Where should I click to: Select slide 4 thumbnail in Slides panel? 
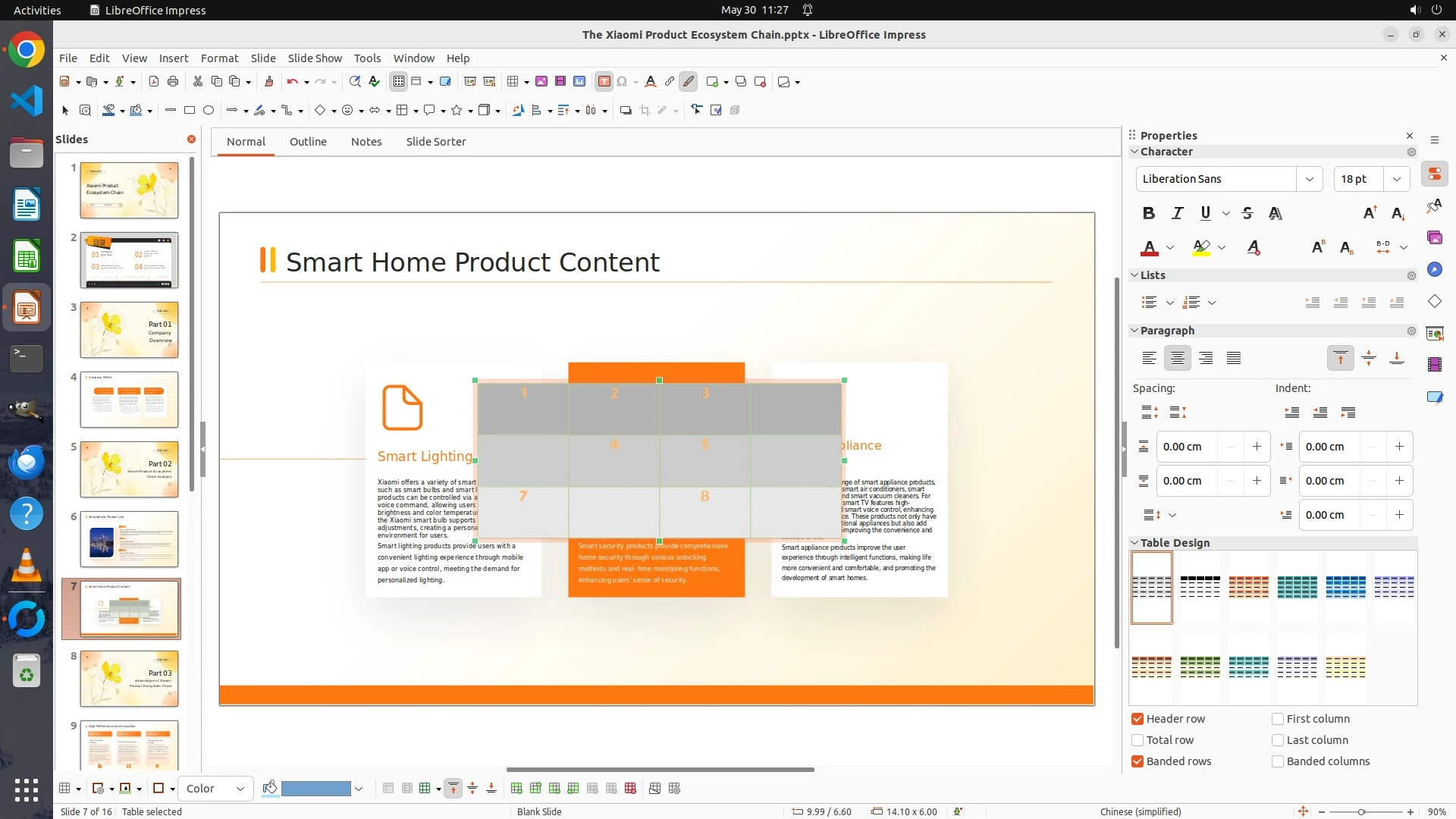[x=129, y=400]
